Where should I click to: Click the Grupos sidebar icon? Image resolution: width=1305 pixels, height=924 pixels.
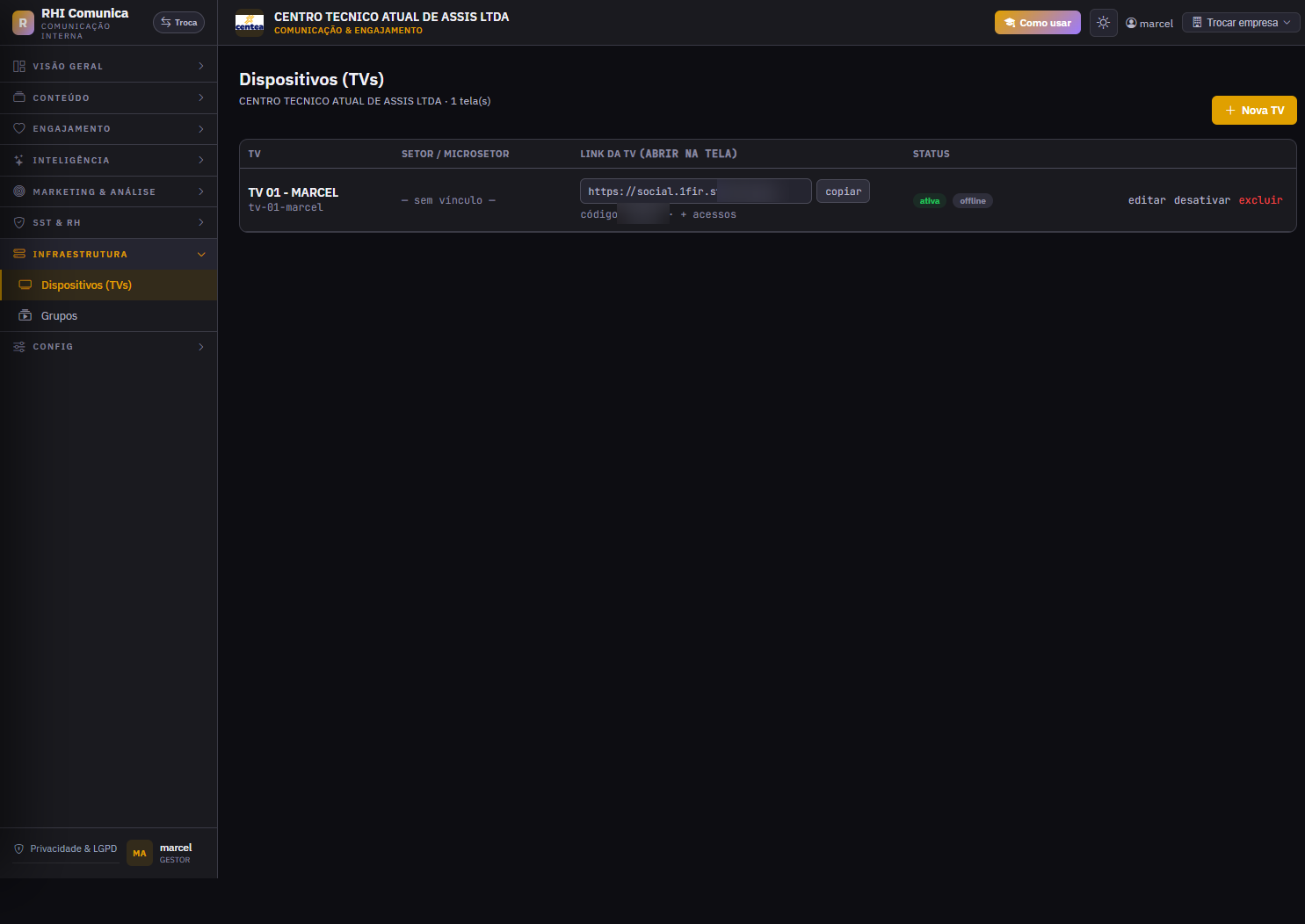(25, 315)
